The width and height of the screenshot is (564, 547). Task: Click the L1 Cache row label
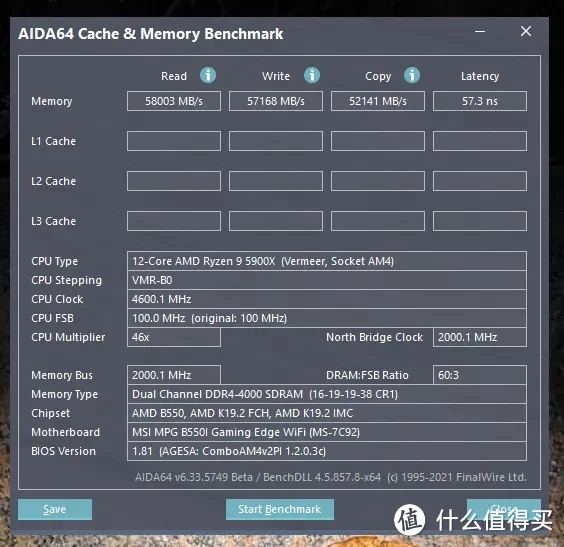54,141
